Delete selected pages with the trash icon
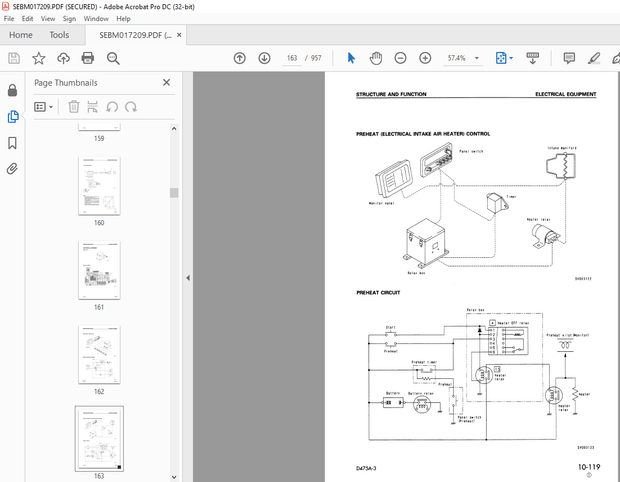The width and height of the screenshot is (620, 482). (x=74, y=107)
